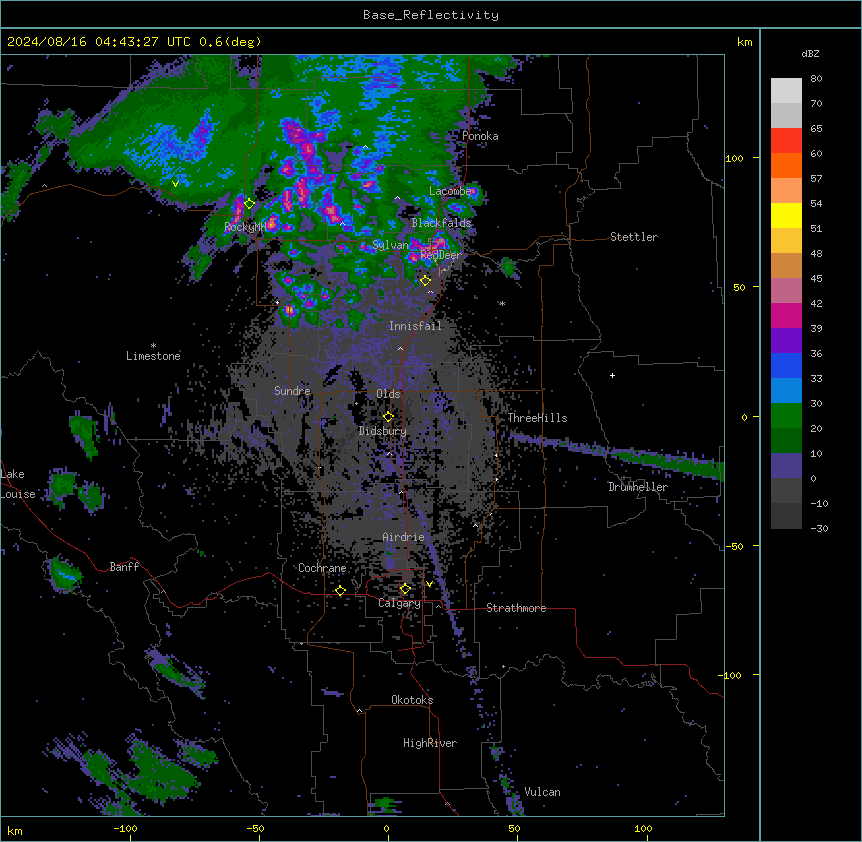Click the yellow diamond marker south of RedDeer

coord(425,281)
